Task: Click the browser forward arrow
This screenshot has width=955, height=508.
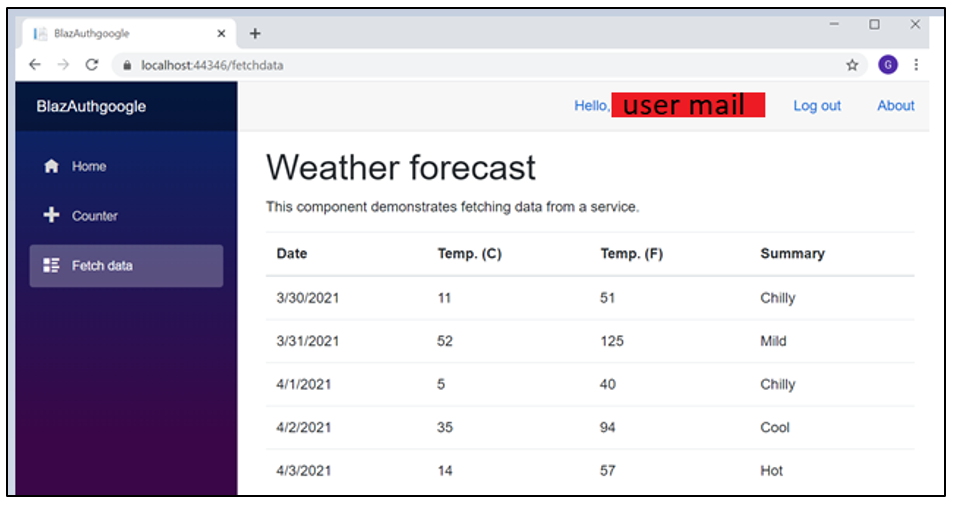Action: [63, 65]
